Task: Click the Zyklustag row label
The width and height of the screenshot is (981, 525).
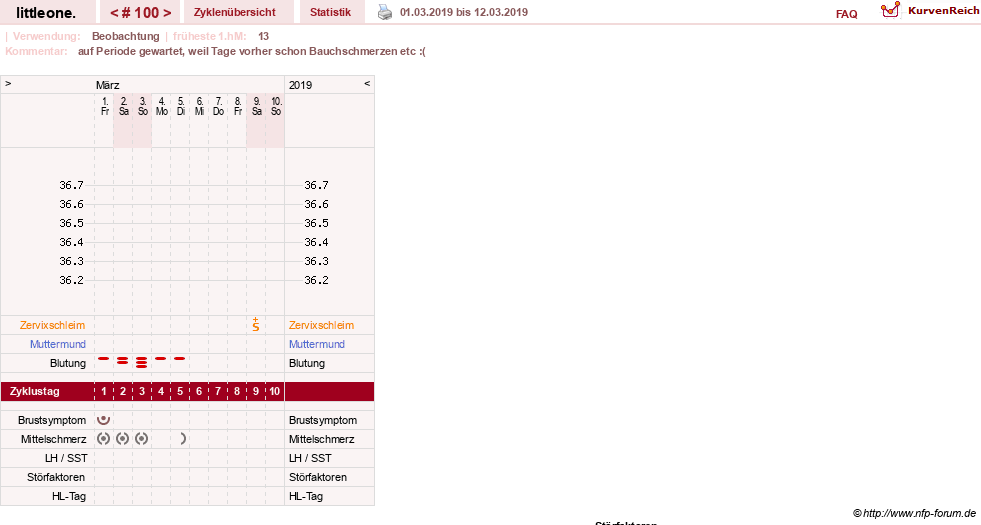Action: point(34,391)
